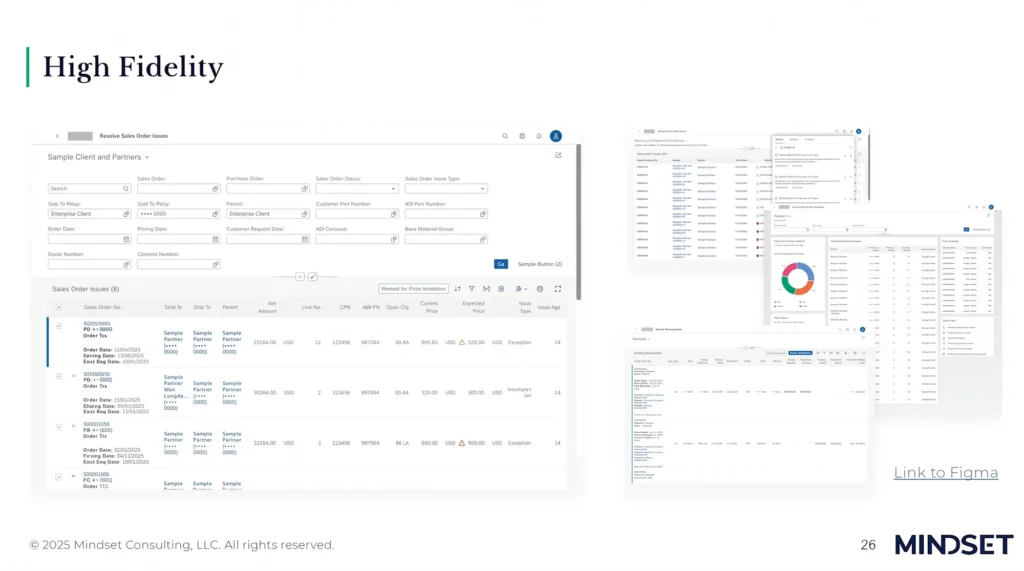Screen dimensions: 1024x571
Task: Open table settings gear icon
Action: [539, 289]
